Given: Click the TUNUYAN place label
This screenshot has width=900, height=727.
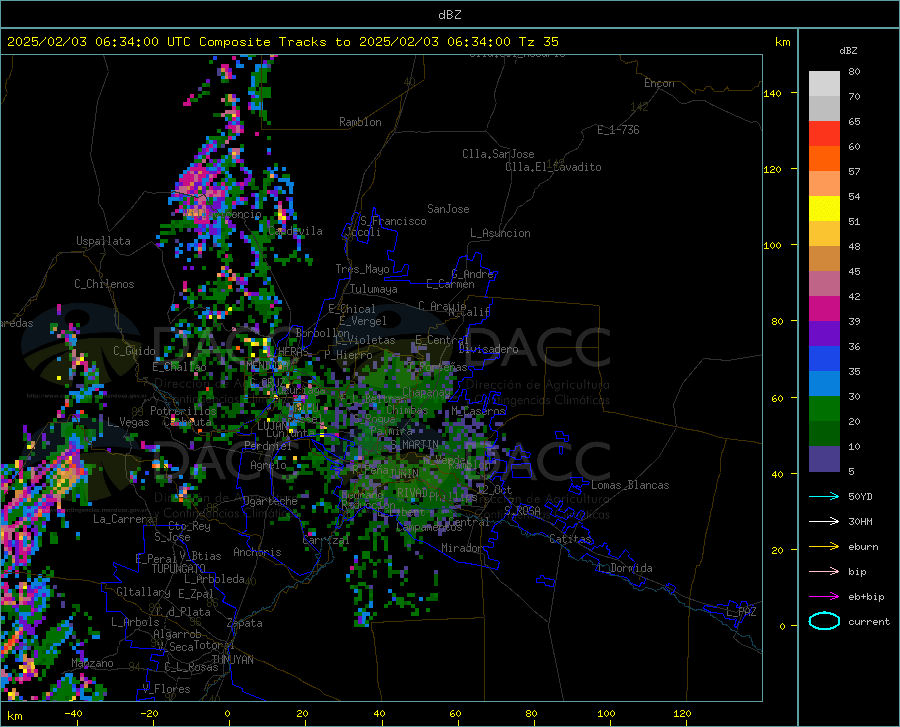Looking at the screenshot, I should [232, 660].
